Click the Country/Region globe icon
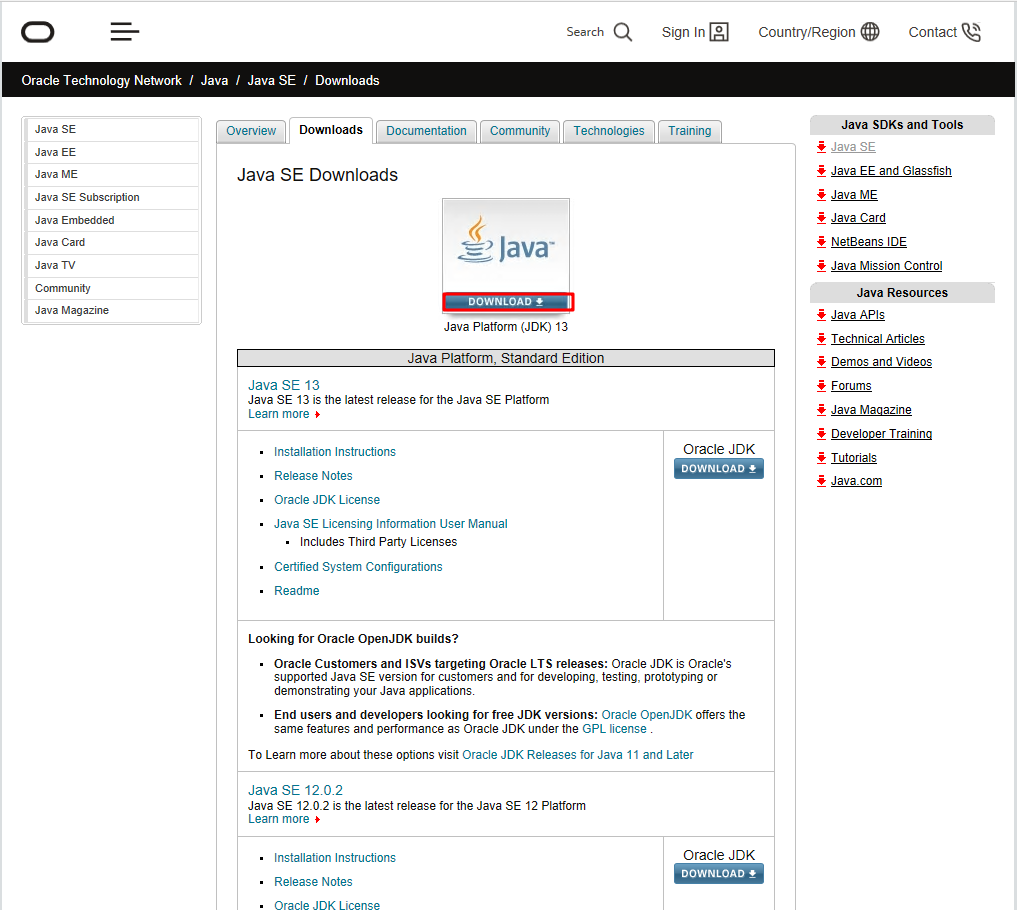Screen dimensions: 1017x910 (x=870, y=32)
